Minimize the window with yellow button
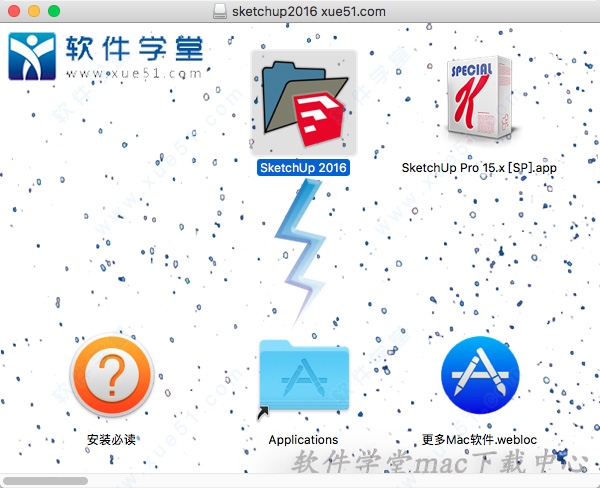The image size is (600, 488). (34, 11)
